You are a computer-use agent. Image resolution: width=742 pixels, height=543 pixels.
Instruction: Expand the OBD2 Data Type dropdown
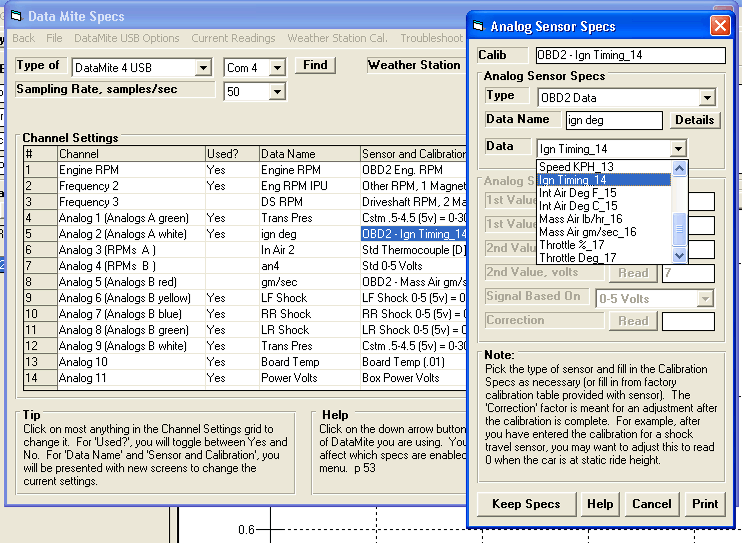tap(707, 98)
